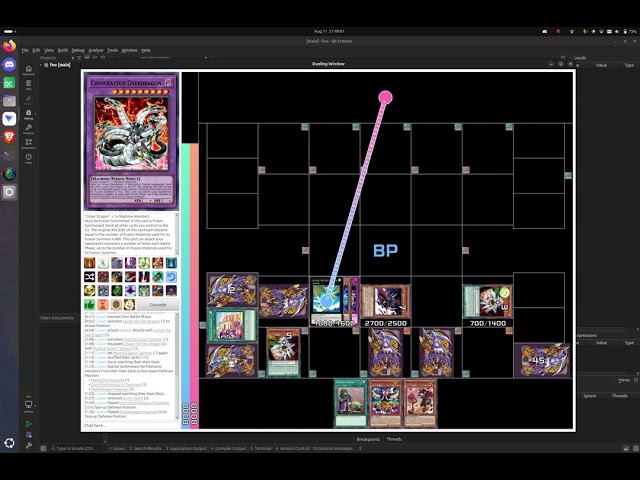Open the 4 Compile Output pane
The width and height of the screenshot is (640, 480).
pyautogui.click(x=229, y=448)
